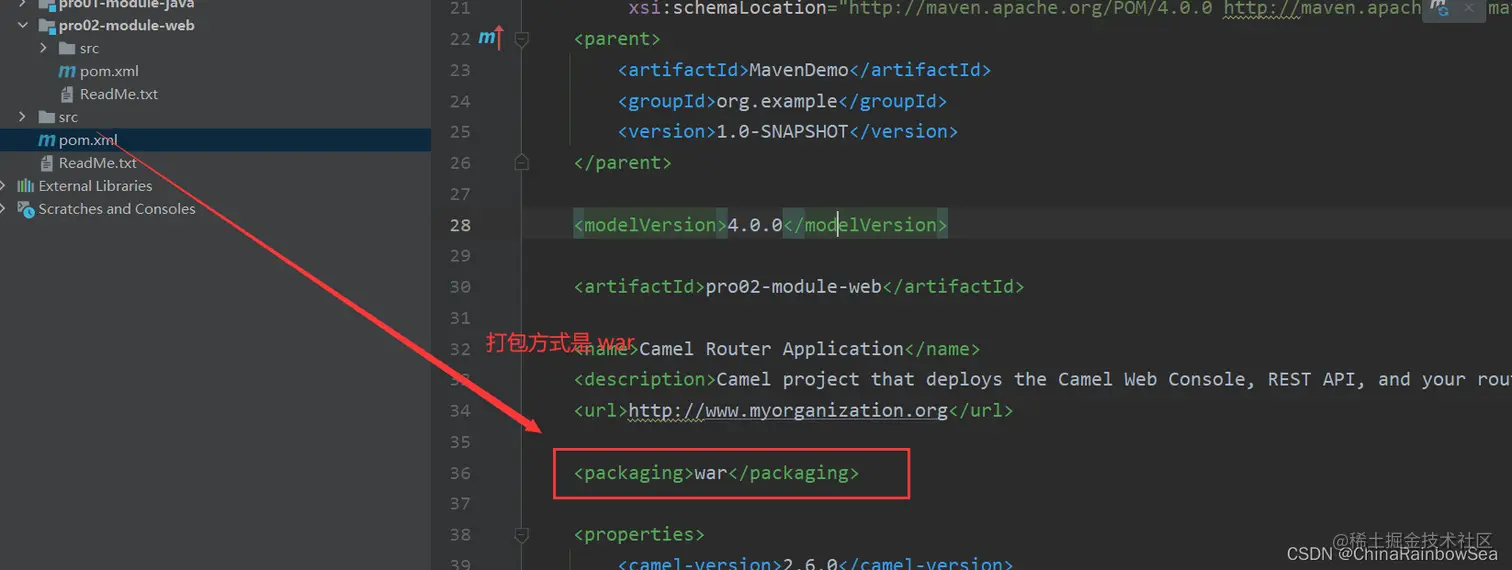Click the 1.0-SNAPSHOT version value
This screenshot has height=570, width=1512.
(x=782, y=131)
